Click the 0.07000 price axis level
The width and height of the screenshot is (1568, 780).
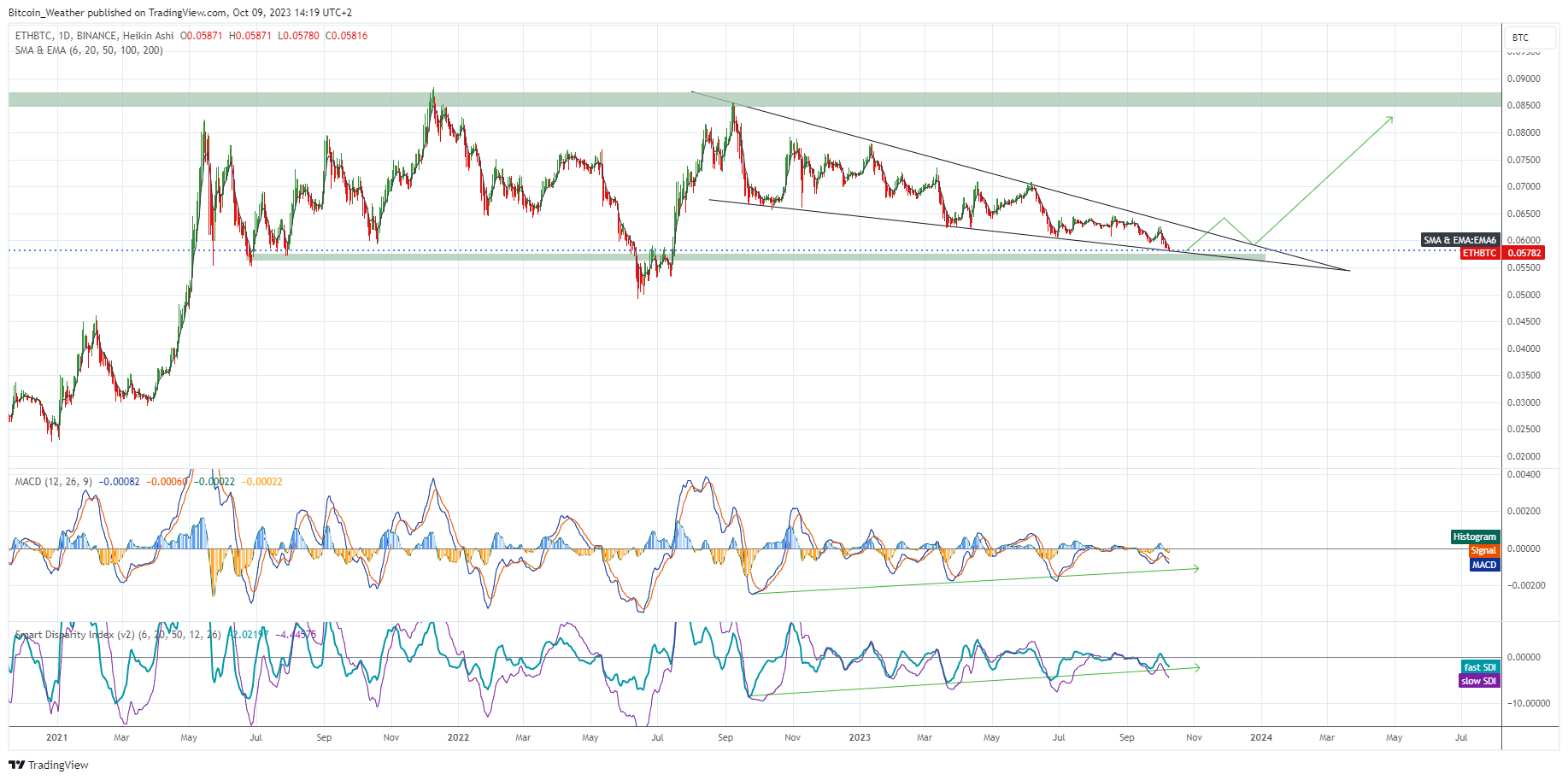1524,186
